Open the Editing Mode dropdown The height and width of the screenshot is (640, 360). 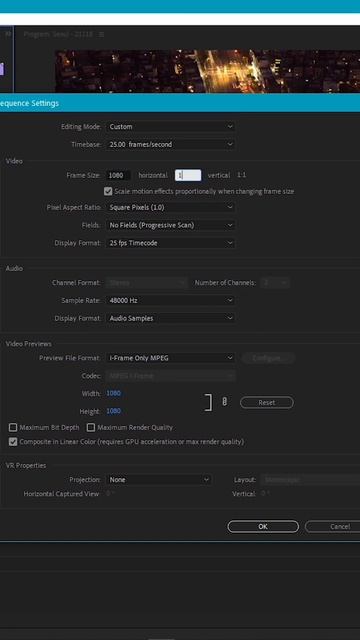coord(170,127)
